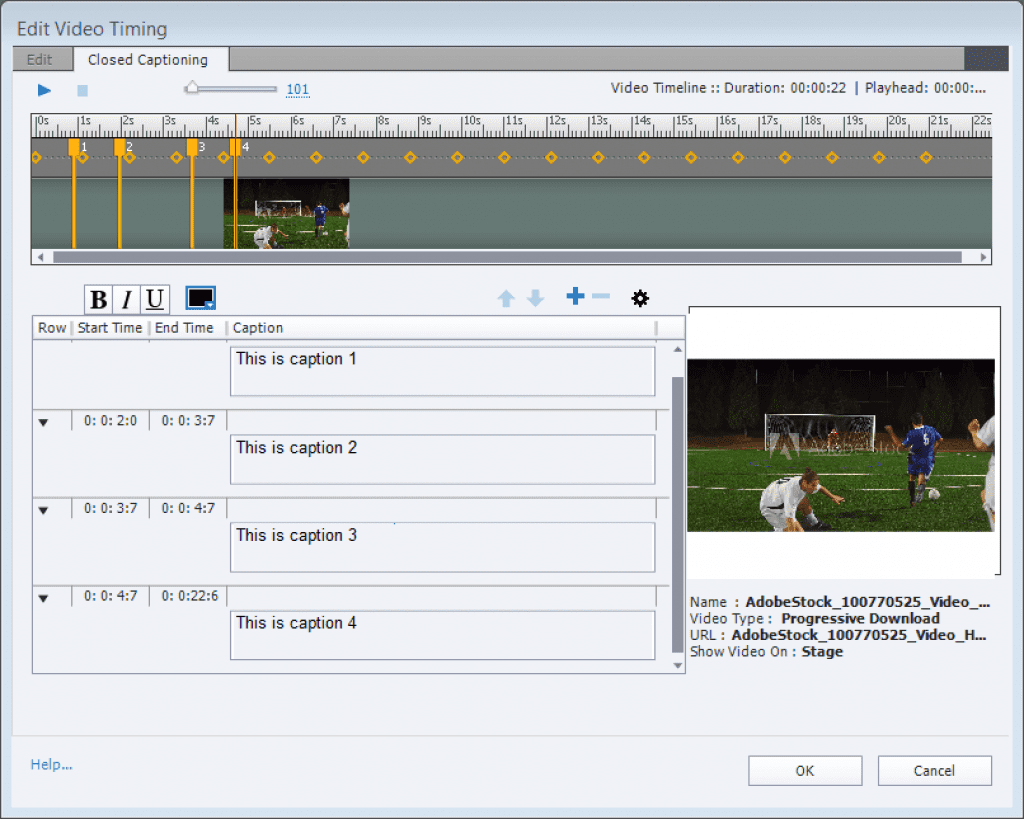
Task: Add a new caption with plus icon
Action: click(x=575, y=296)
